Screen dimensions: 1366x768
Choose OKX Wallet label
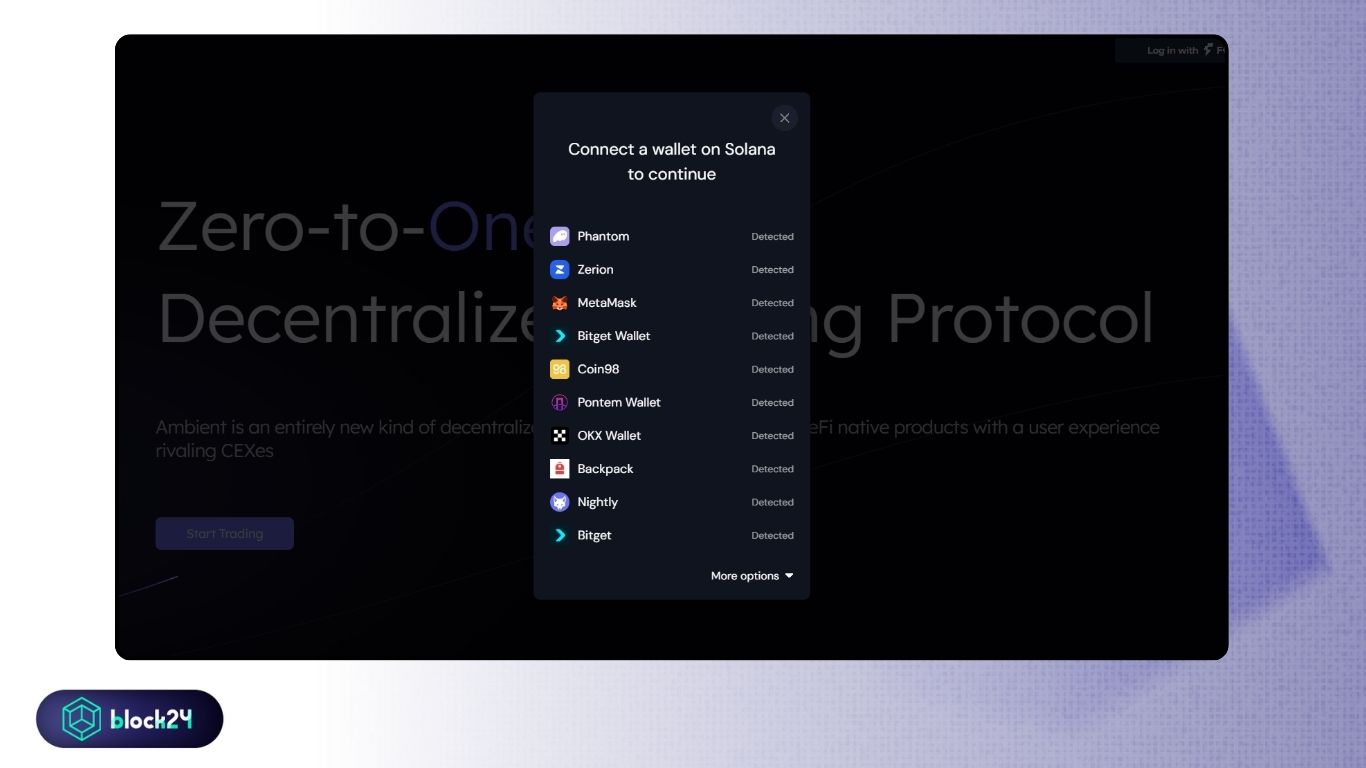click(x=609, y=436)
